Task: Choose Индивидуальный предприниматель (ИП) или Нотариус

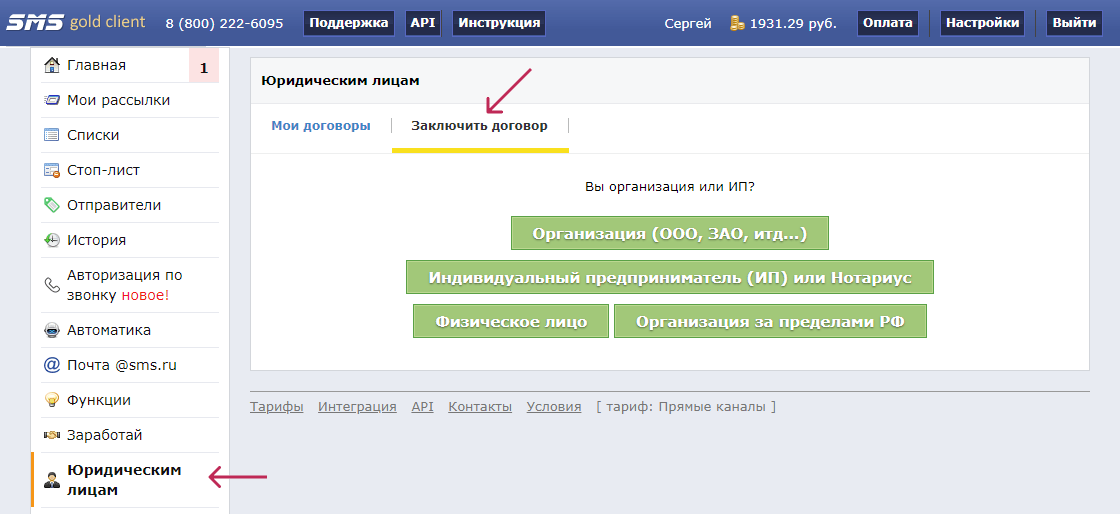Action: click(670, 277)
